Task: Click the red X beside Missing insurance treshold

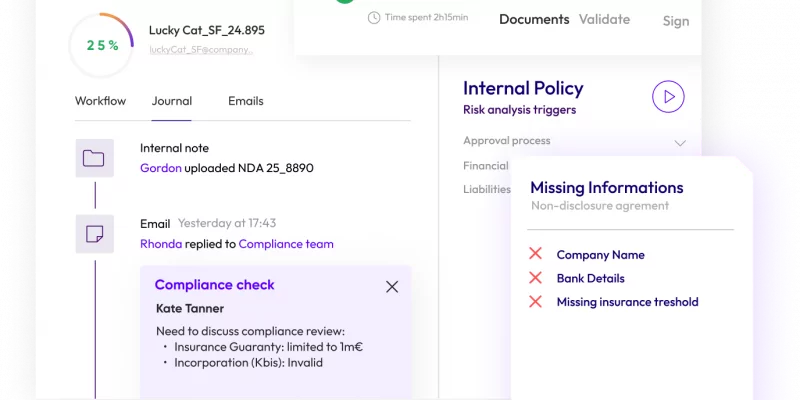Action: 535,302
